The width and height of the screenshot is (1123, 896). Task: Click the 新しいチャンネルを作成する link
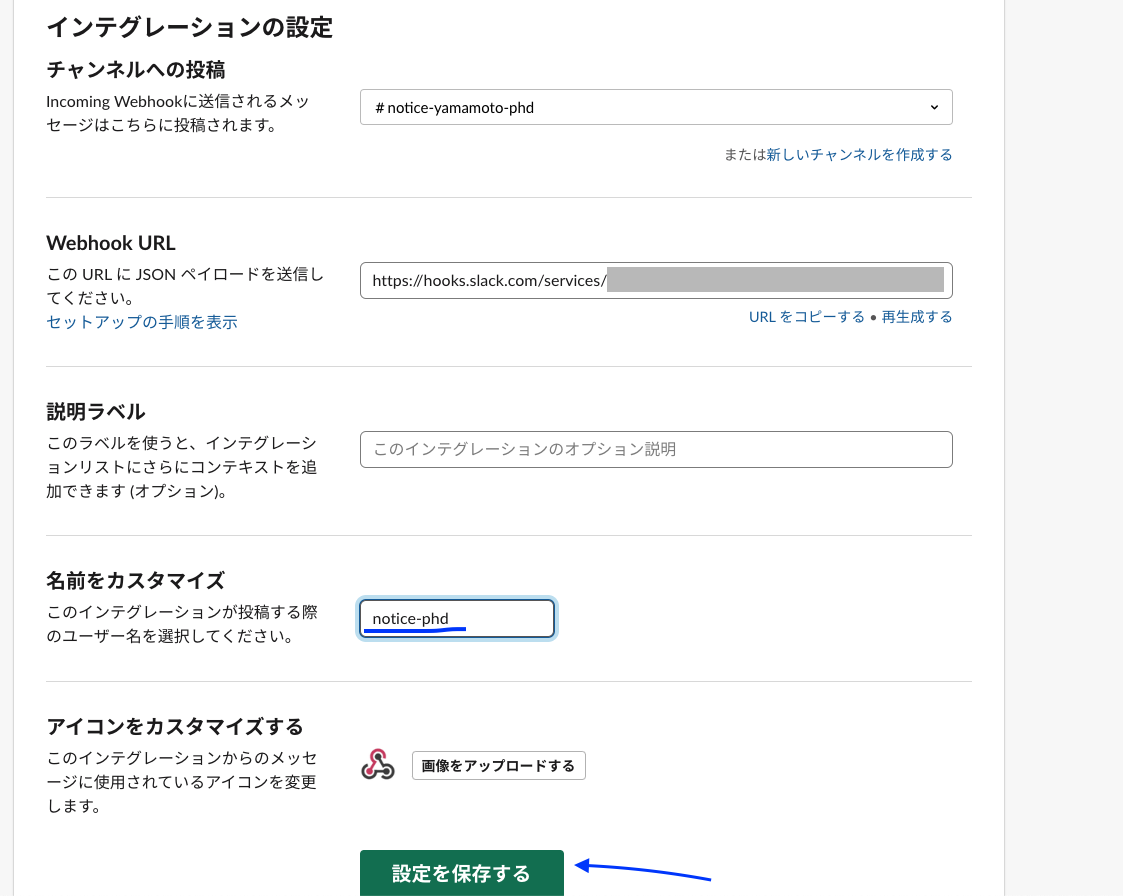click(x=859, y=155)
